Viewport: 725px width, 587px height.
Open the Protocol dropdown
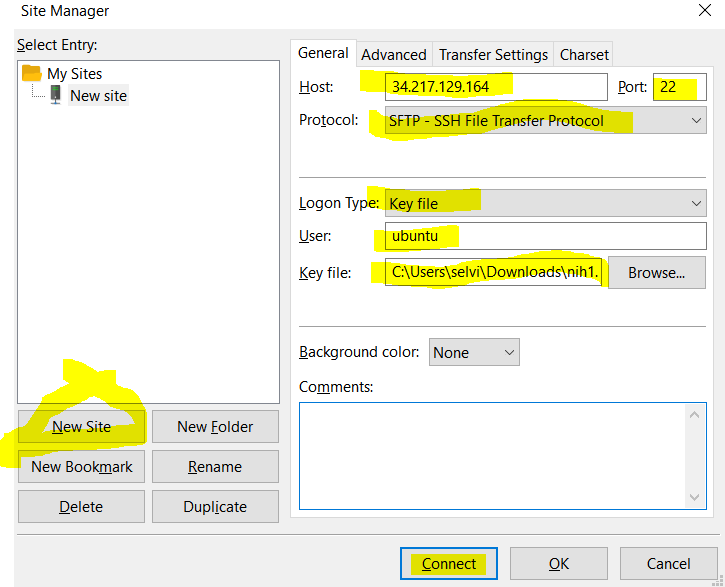(546, 121)
